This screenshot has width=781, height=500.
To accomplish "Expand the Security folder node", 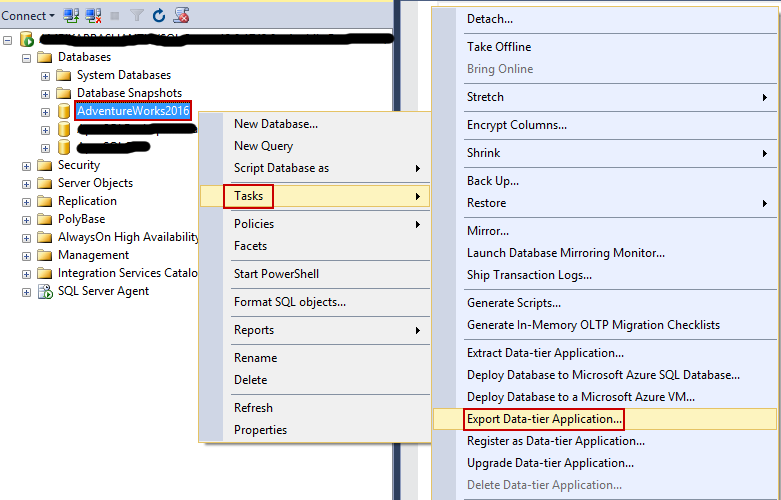I will (x=27, y=165).
